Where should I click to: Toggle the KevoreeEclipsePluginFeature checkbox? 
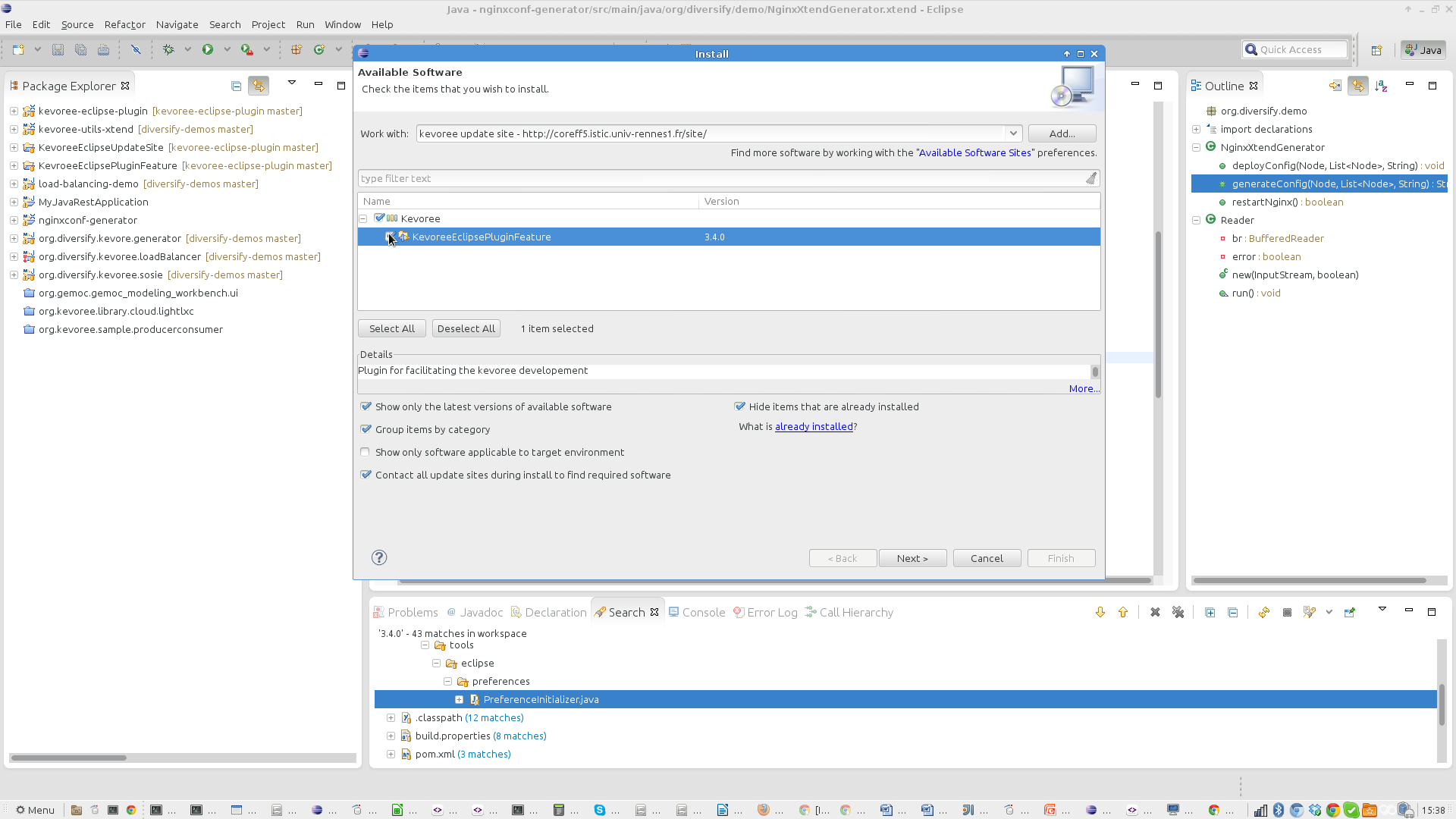click(x=390, y=237)
